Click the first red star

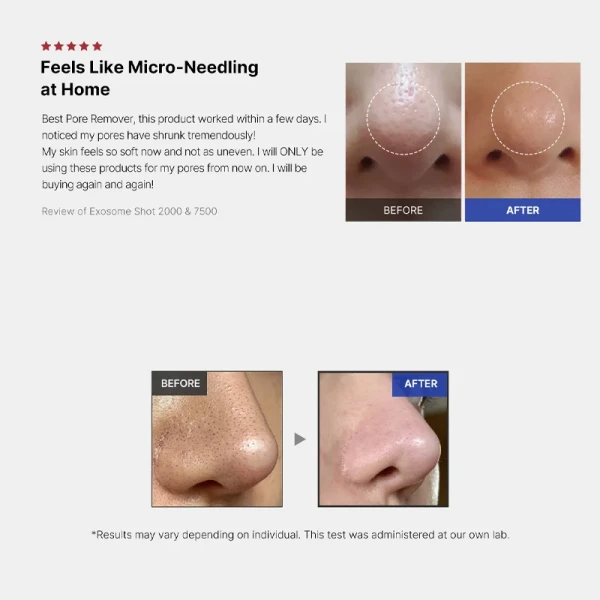(46, 46)
